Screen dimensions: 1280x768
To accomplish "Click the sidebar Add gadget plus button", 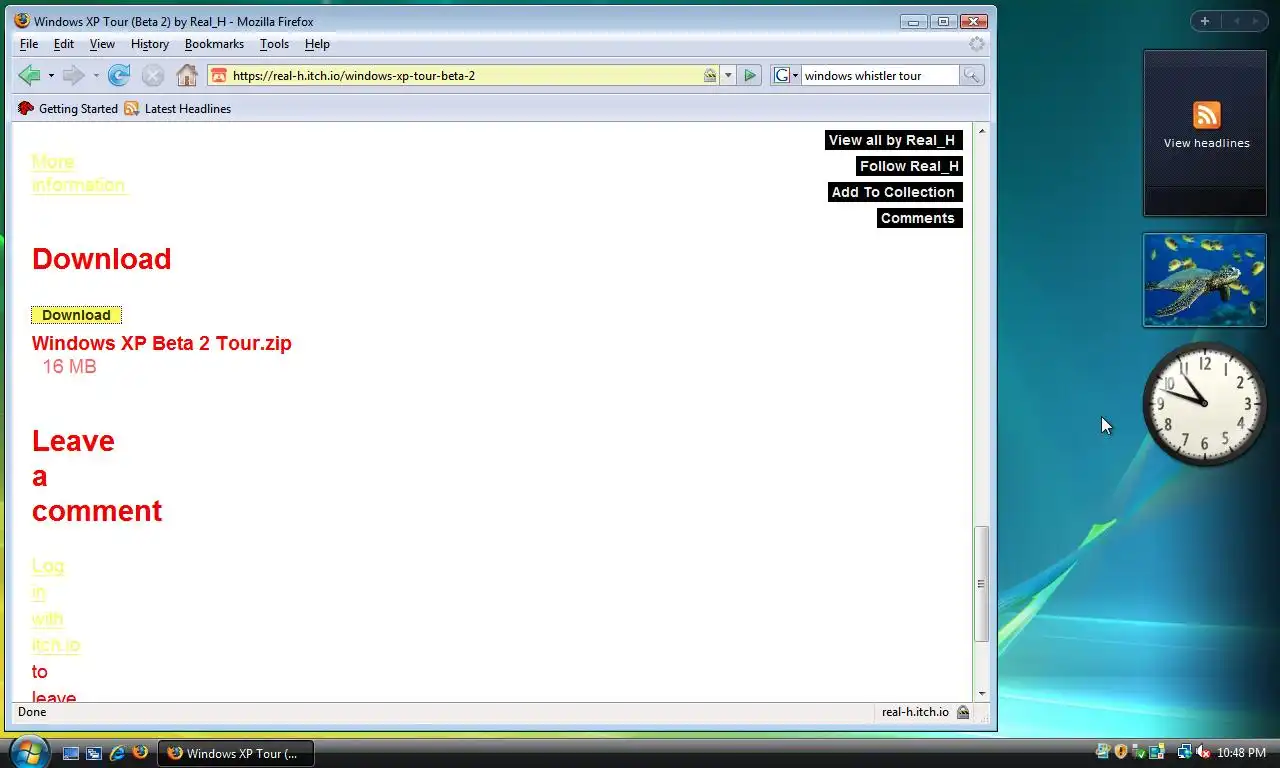I will tap(1205, 21).
